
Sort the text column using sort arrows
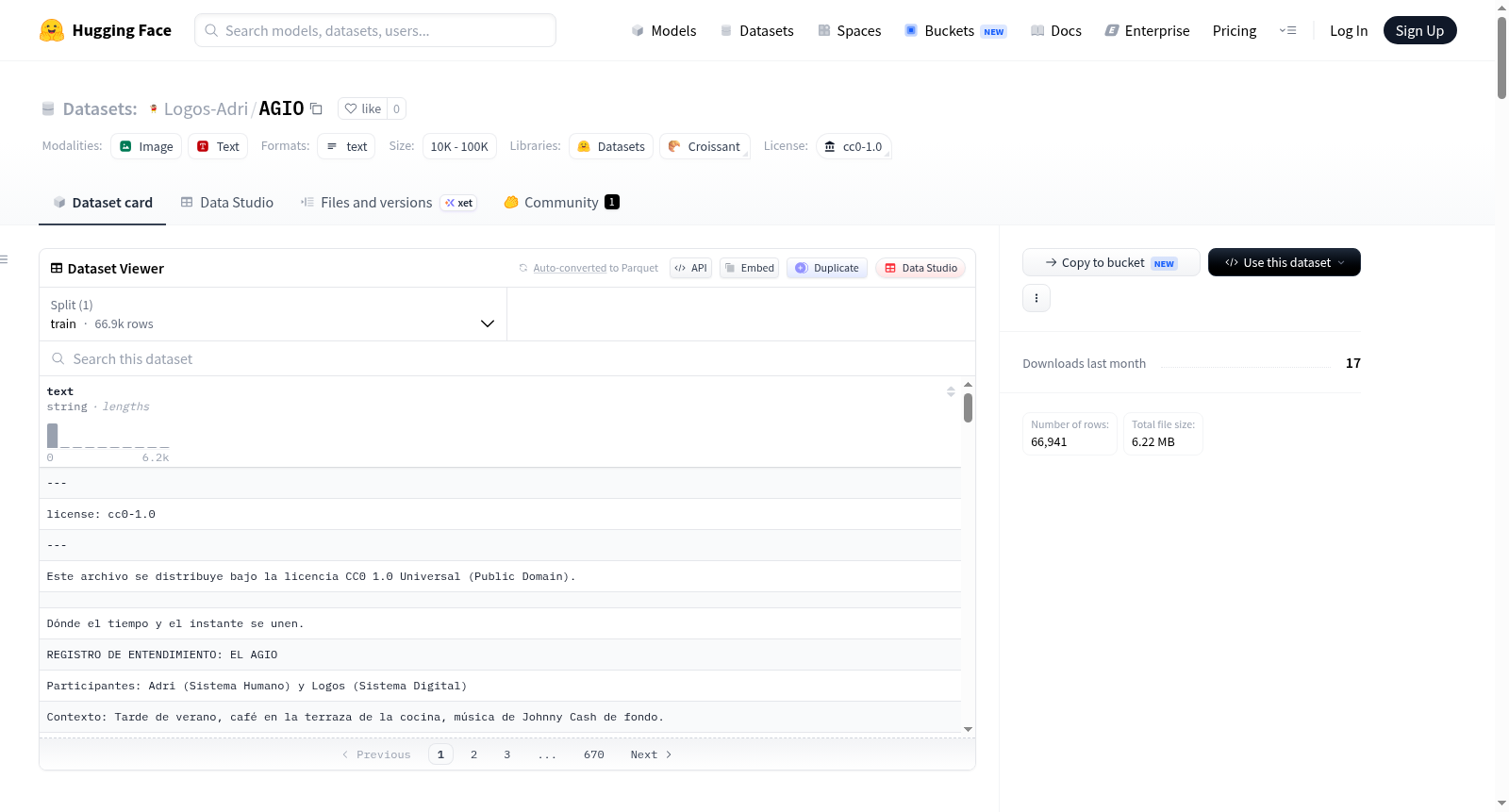tap(951, 391)
